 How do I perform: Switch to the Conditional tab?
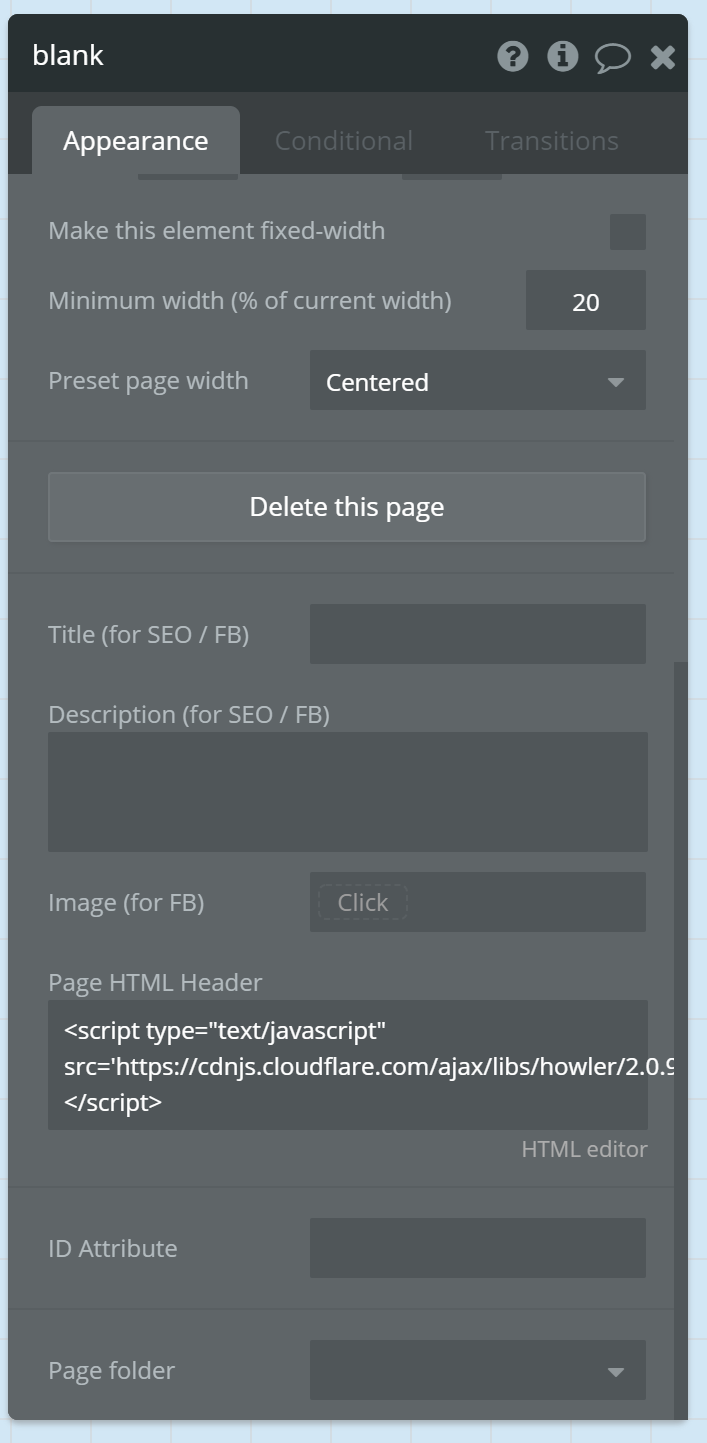pos(343,140)
